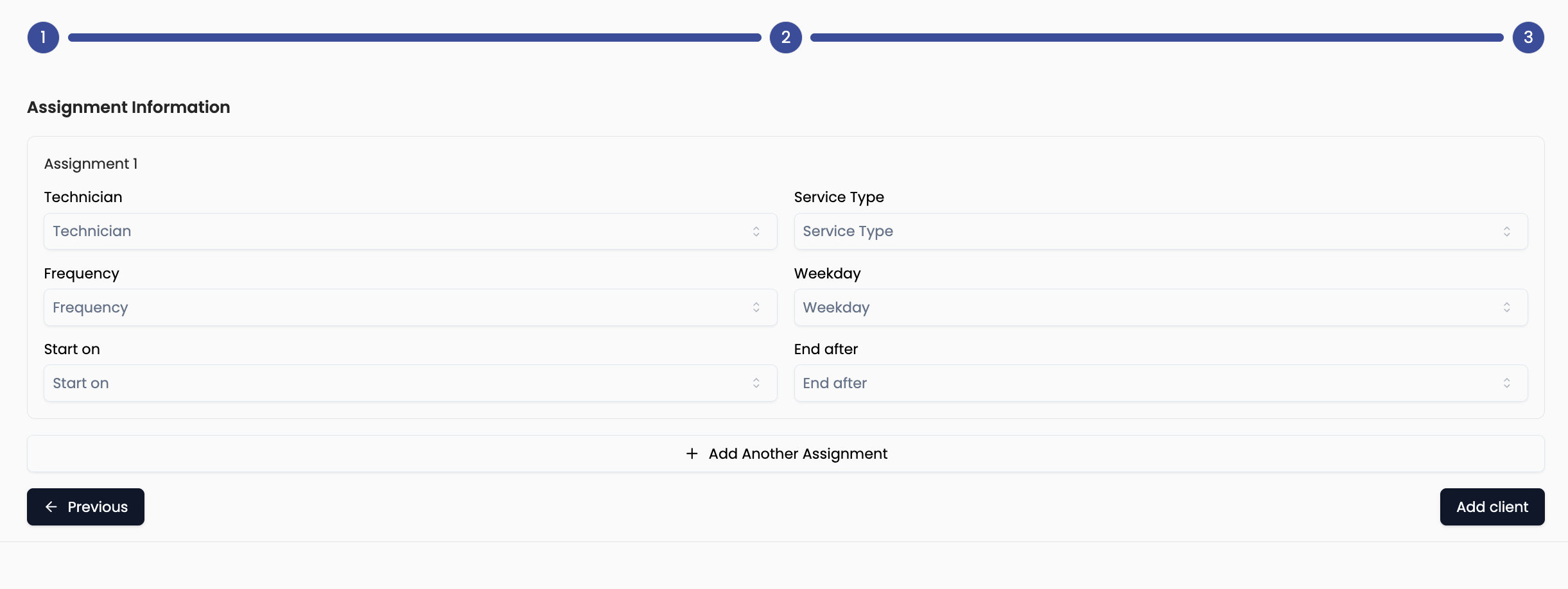Click the back arrow icon in Previous button
The image size is (1568, 589).
(52, 507)
